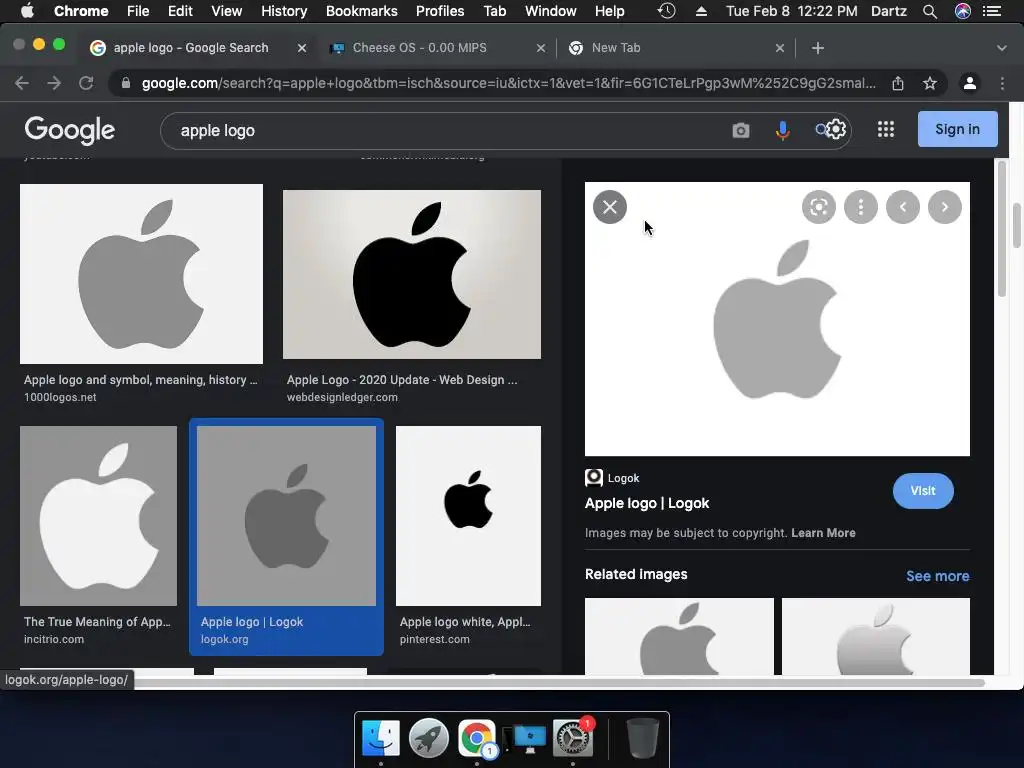
Task: Close the apple logo Google Search tab
Action: click(x=302, y=48)
